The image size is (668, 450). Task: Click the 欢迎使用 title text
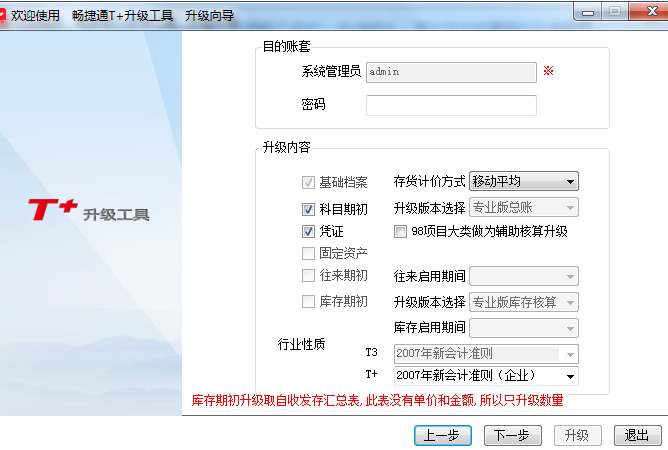(x=35, y=16)
